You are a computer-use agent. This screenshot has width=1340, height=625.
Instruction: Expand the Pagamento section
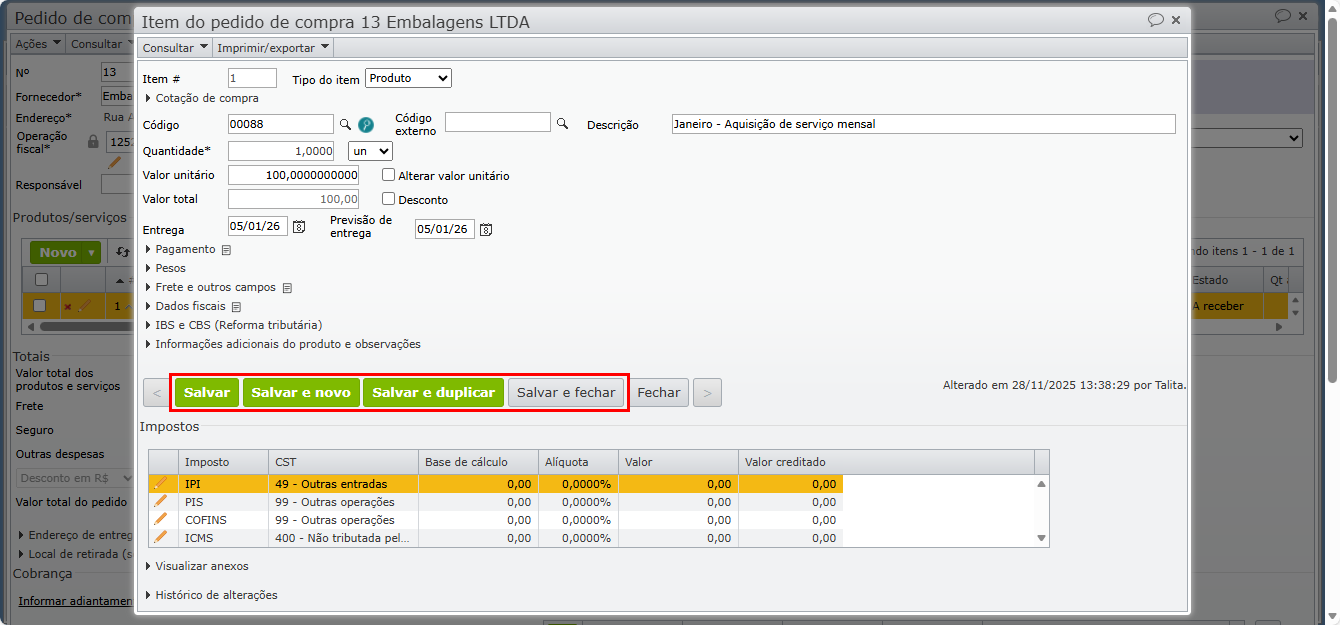(180, 249)
